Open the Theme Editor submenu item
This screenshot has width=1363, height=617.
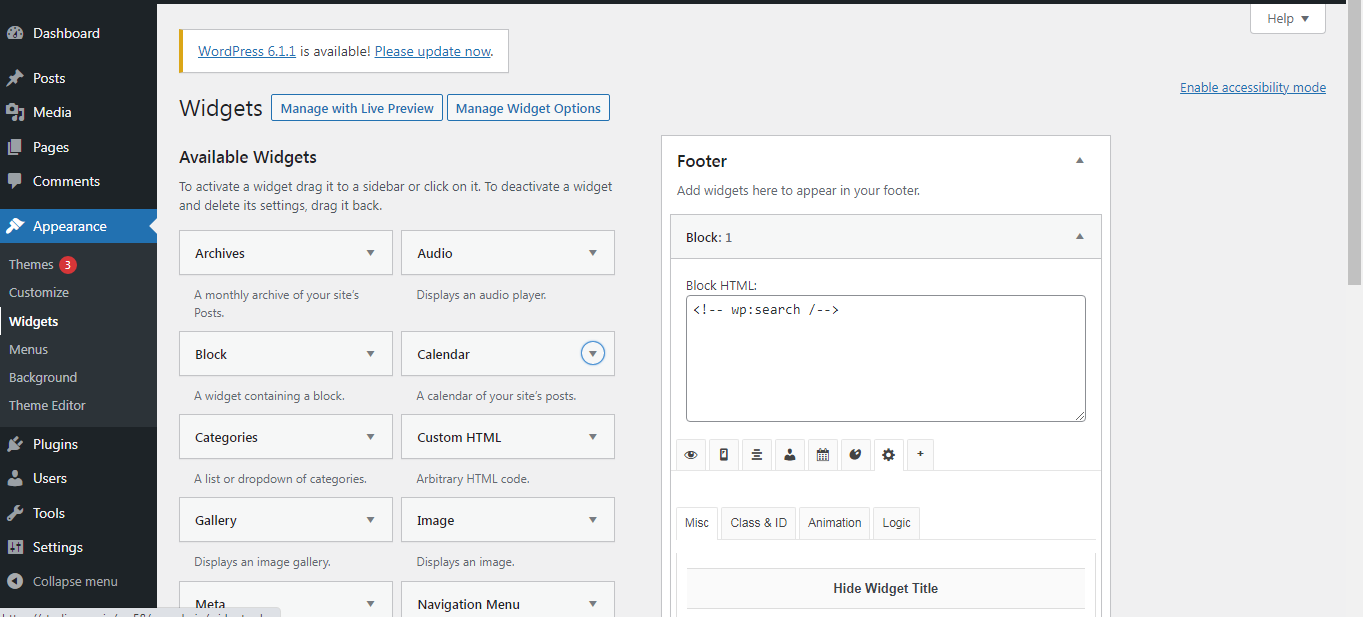pos(47,405)
